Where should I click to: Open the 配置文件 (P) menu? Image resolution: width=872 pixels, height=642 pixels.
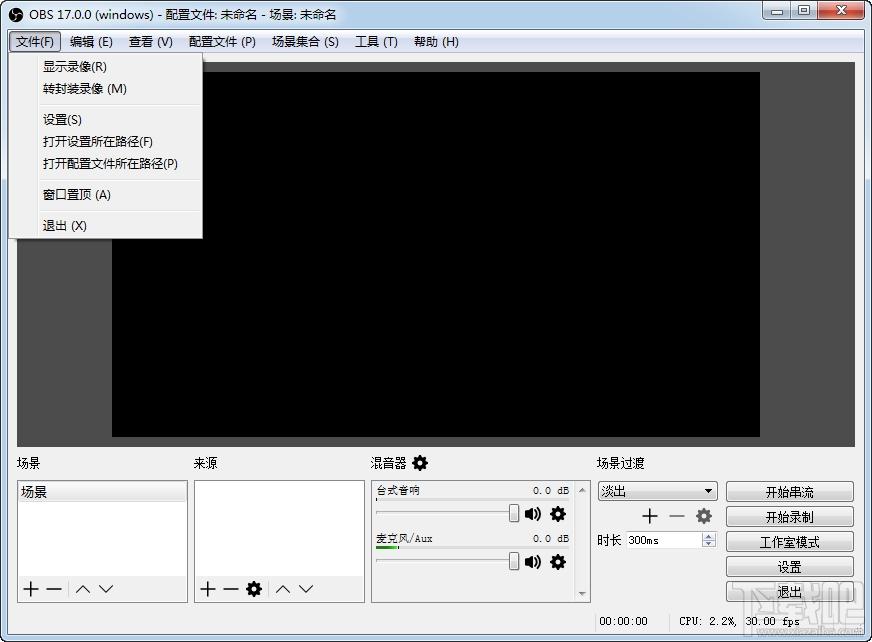222,42
